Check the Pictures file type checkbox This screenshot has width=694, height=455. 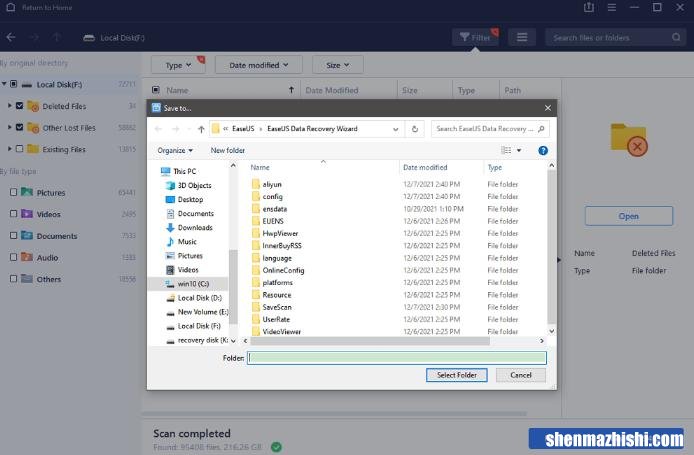[x=13, y=193]
